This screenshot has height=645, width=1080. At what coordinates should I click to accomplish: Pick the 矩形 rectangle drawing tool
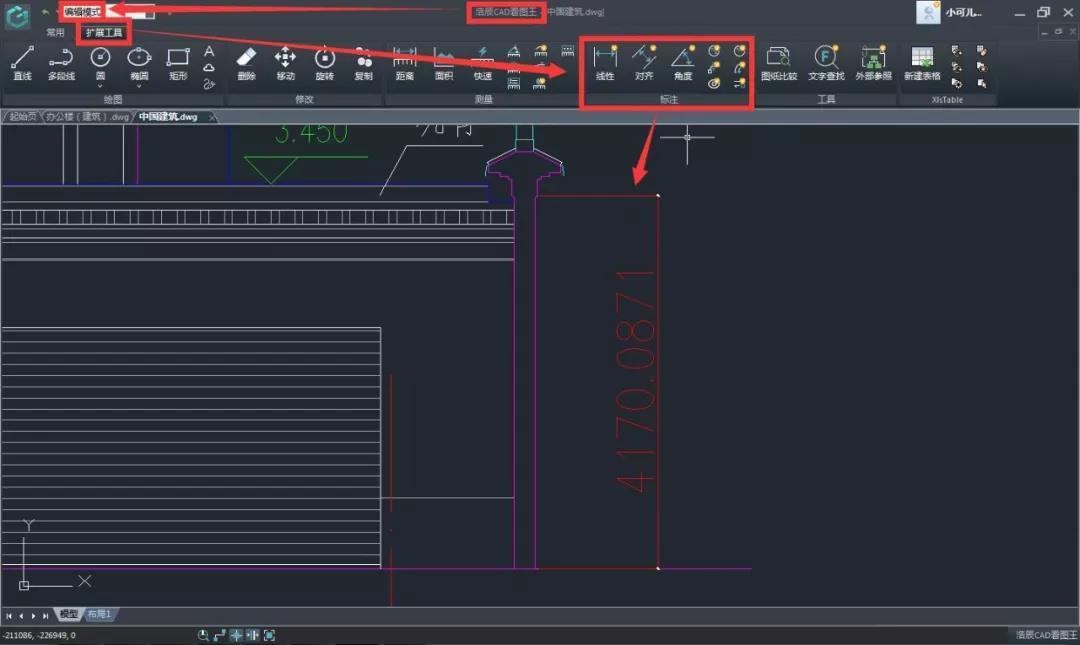coord(177,60)
